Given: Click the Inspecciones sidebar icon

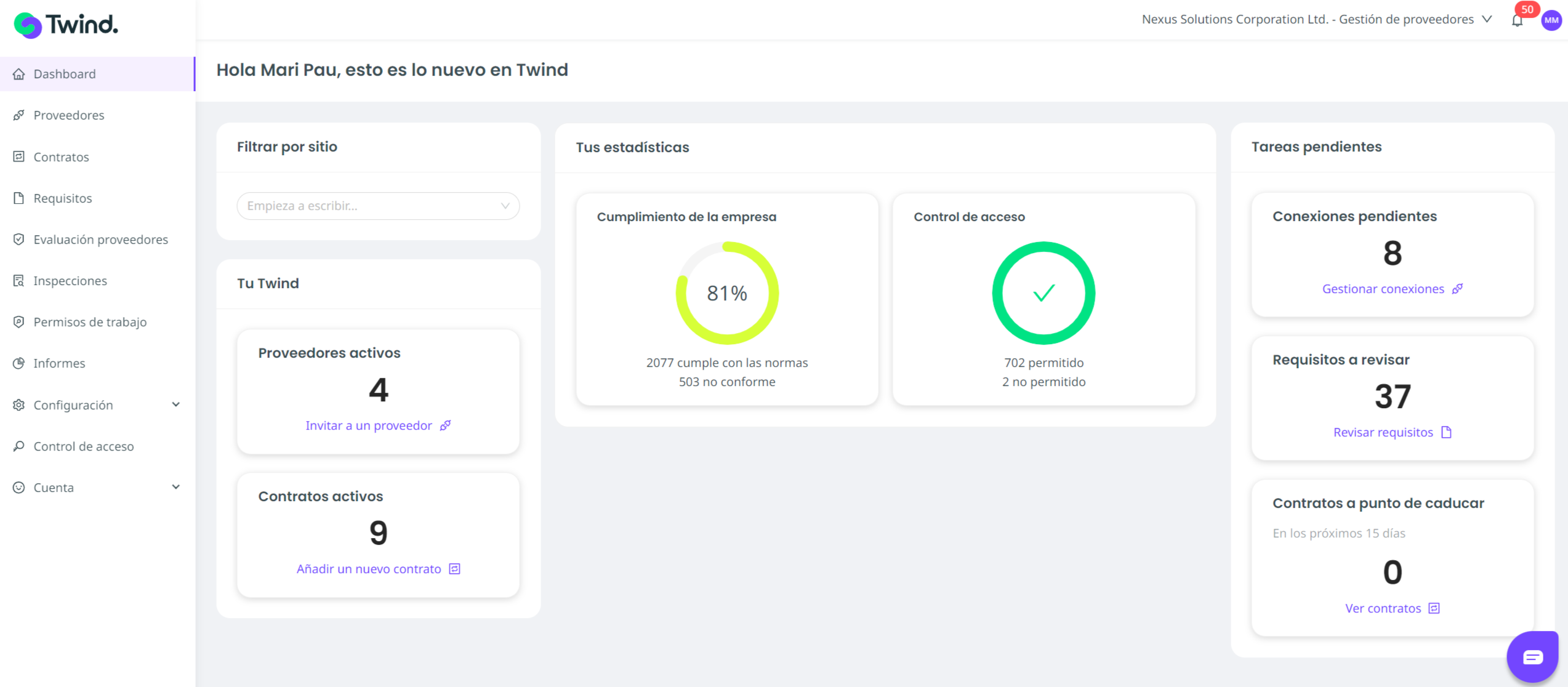Looking at the screenshot, I should (19, 281).
